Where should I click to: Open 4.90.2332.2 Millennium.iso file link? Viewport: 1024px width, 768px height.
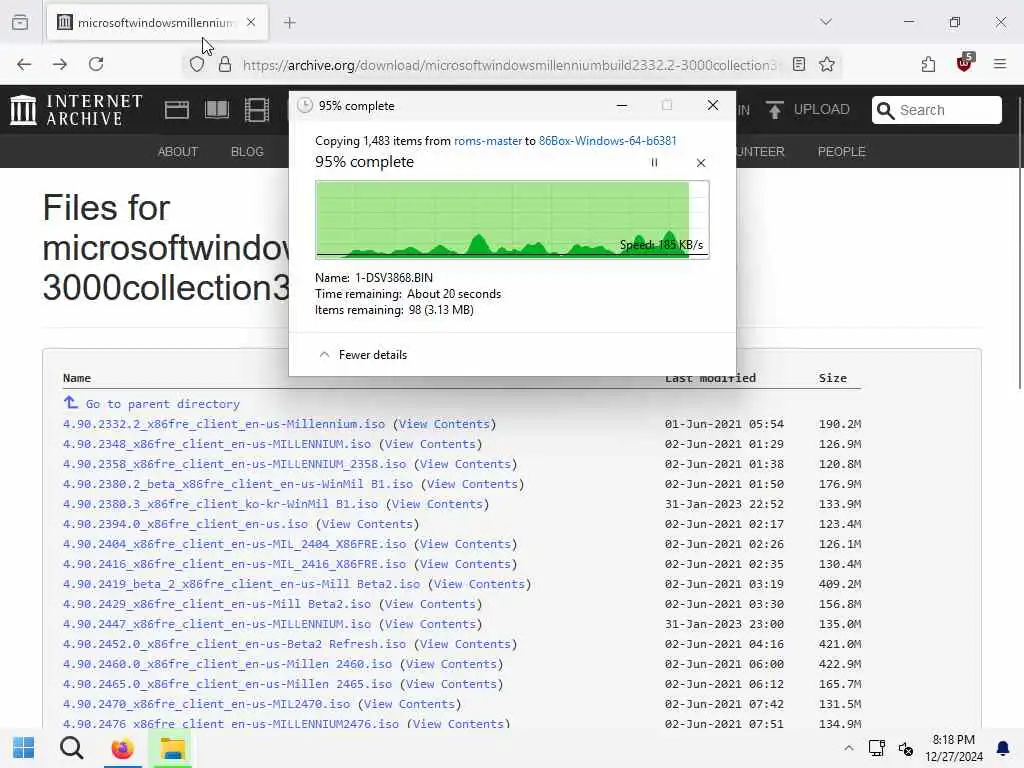tap(224, 424)
